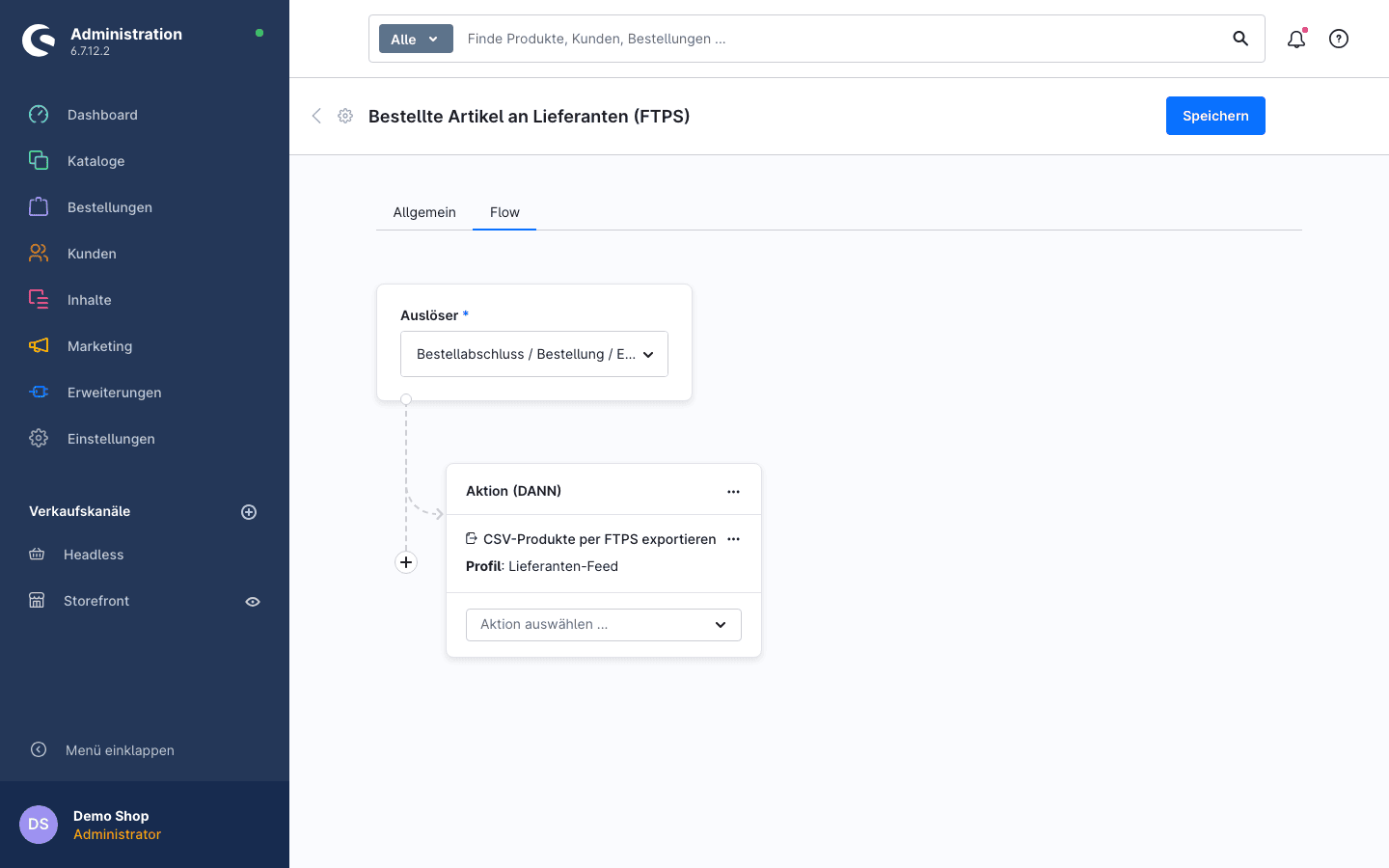Go back with the left arrow icon

pyautogui.click(x=316, y=116)
